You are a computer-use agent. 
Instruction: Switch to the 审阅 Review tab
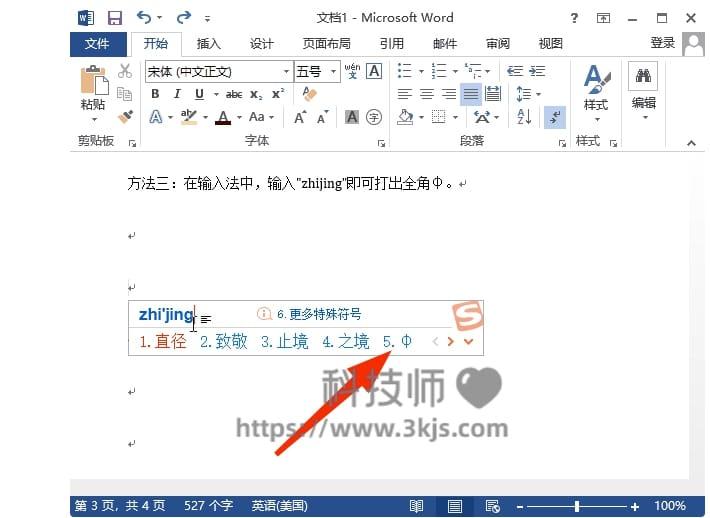[x=497, y=44]
